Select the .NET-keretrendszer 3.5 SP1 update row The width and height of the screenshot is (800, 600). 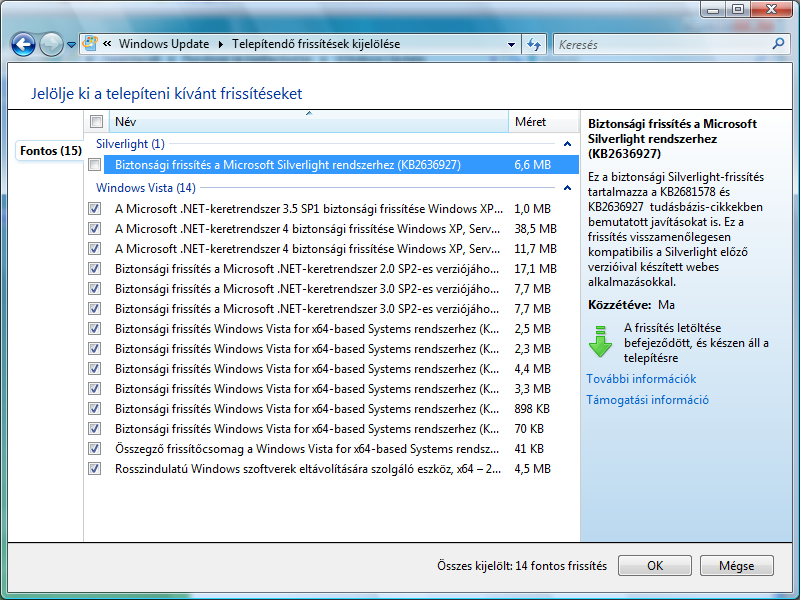341,209
